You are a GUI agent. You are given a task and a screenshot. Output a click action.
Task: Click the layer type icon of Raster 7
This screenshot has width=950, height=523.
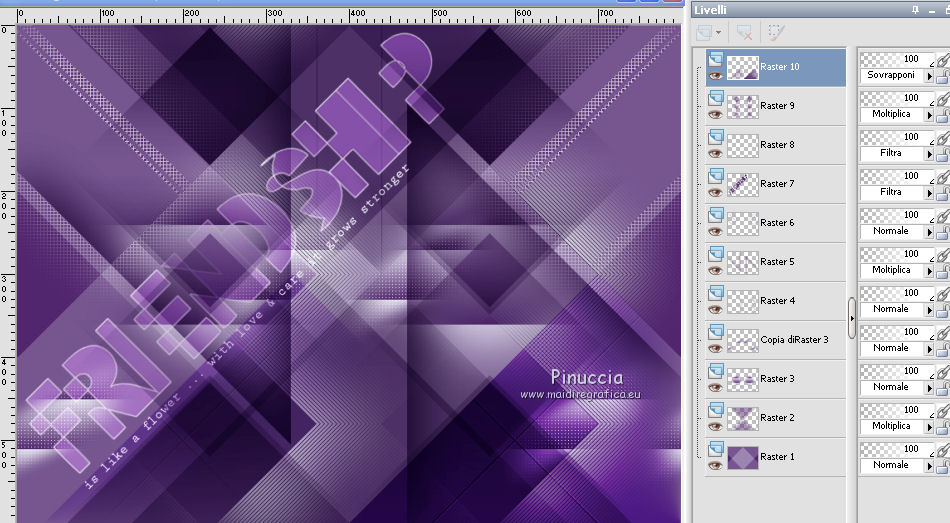(x=716, y=176)
